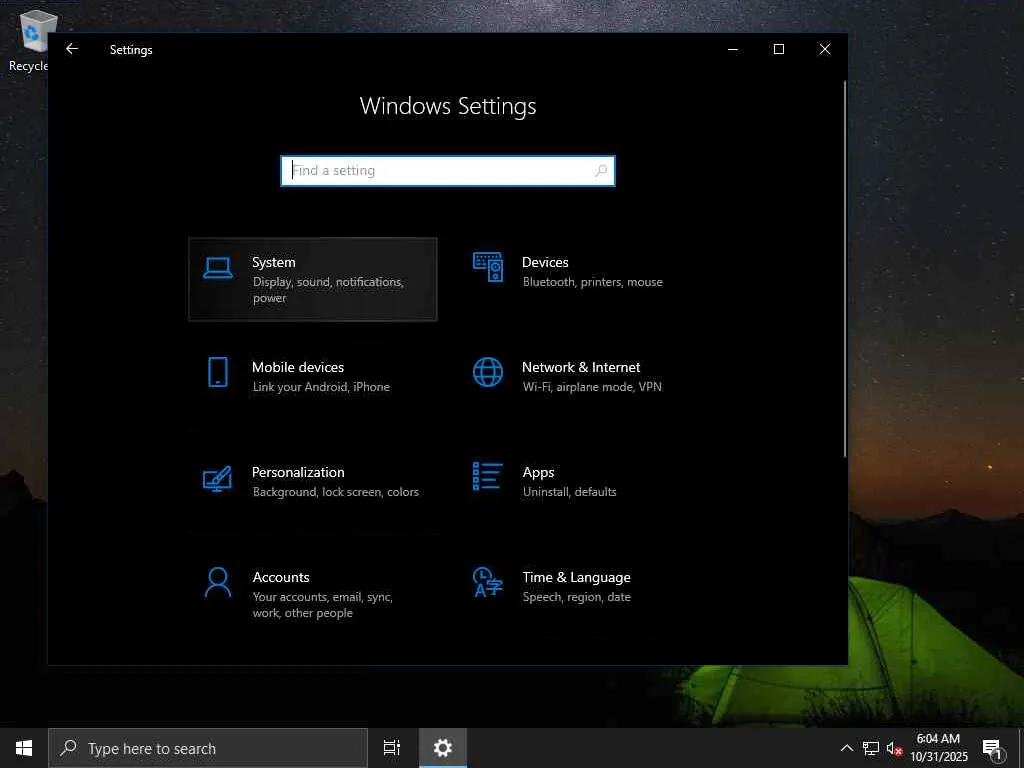Open Task View on the taskbar
Screen dimensions: 1024x768
[392, 748]
